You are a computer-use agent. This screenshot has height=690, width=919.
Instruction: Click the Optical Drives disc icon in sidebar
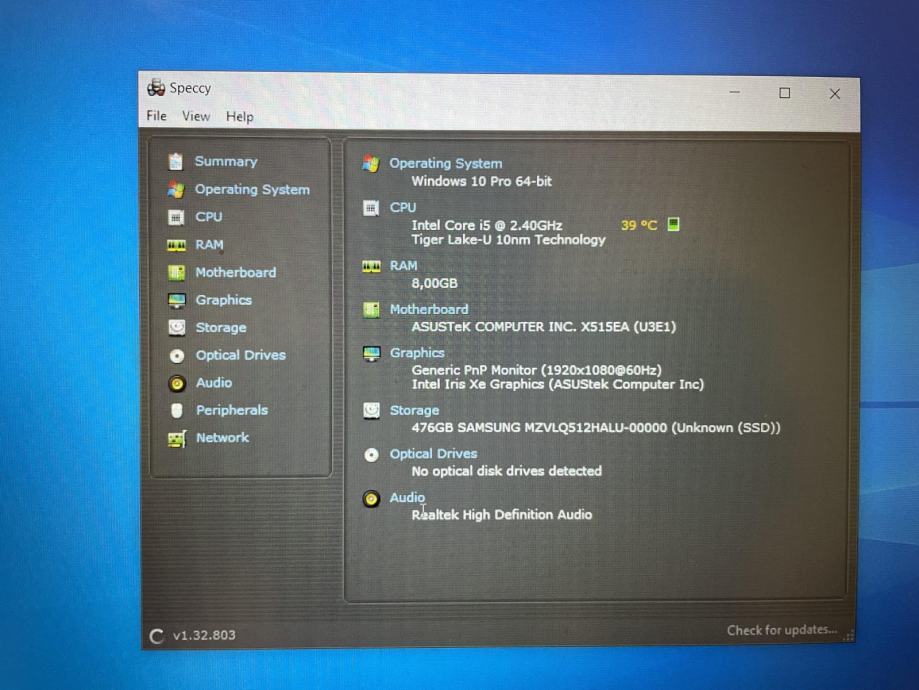[x=177, y=355]
